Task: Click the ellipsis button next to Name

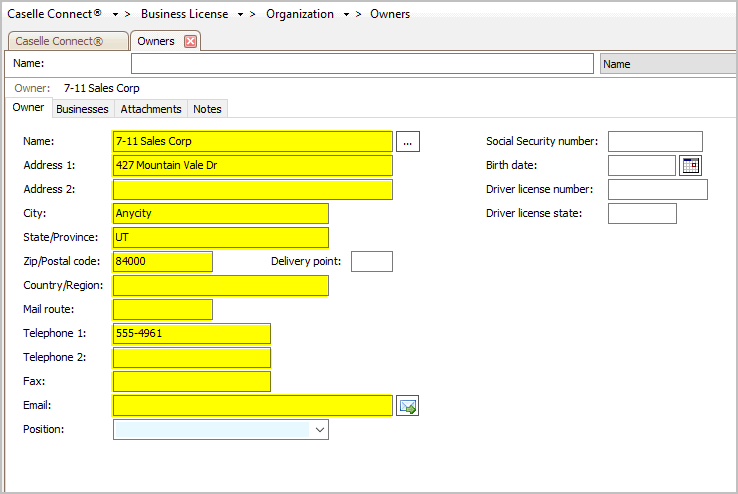Action: [408, 142]
